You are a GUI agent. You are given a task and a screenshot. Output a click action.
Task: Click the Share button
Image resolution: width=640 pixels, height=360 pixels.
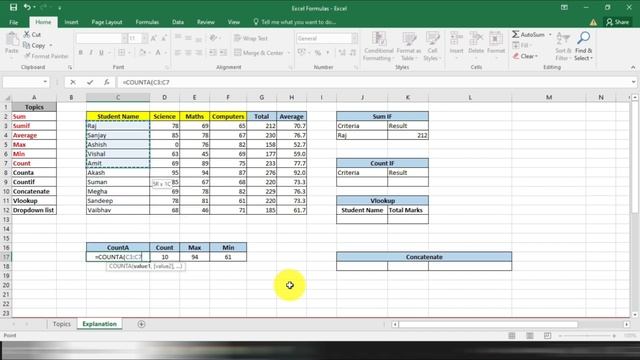click(618, 22)
